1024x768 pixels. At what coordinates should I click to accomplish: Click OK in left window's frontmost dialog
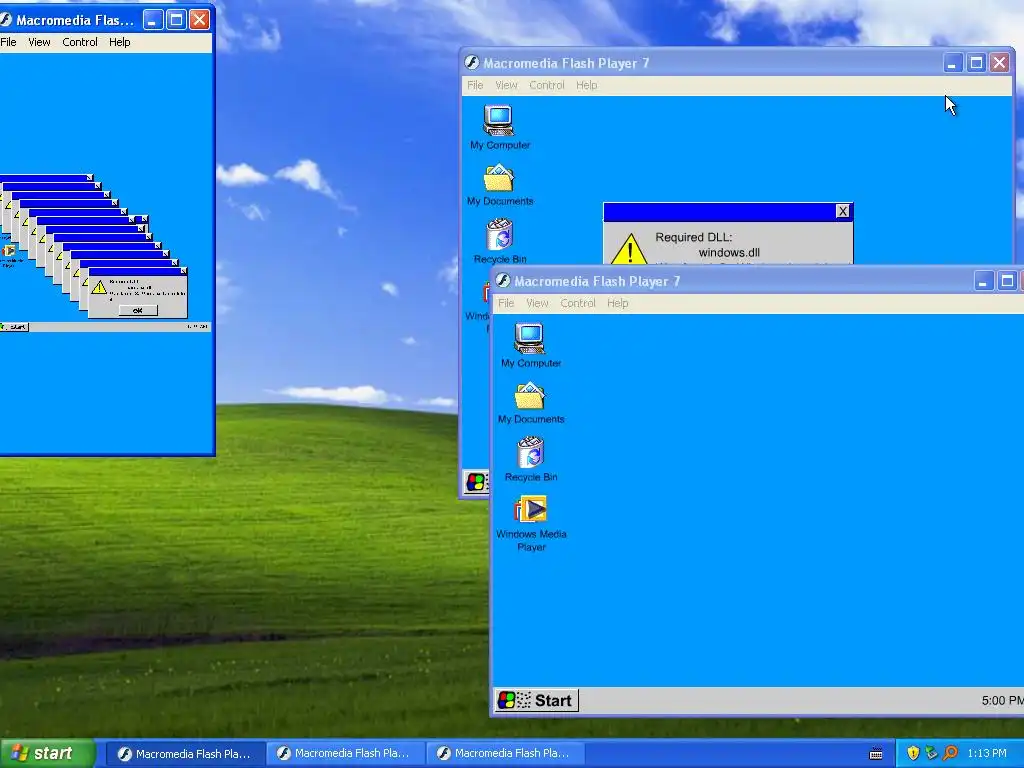coord(138,310)
